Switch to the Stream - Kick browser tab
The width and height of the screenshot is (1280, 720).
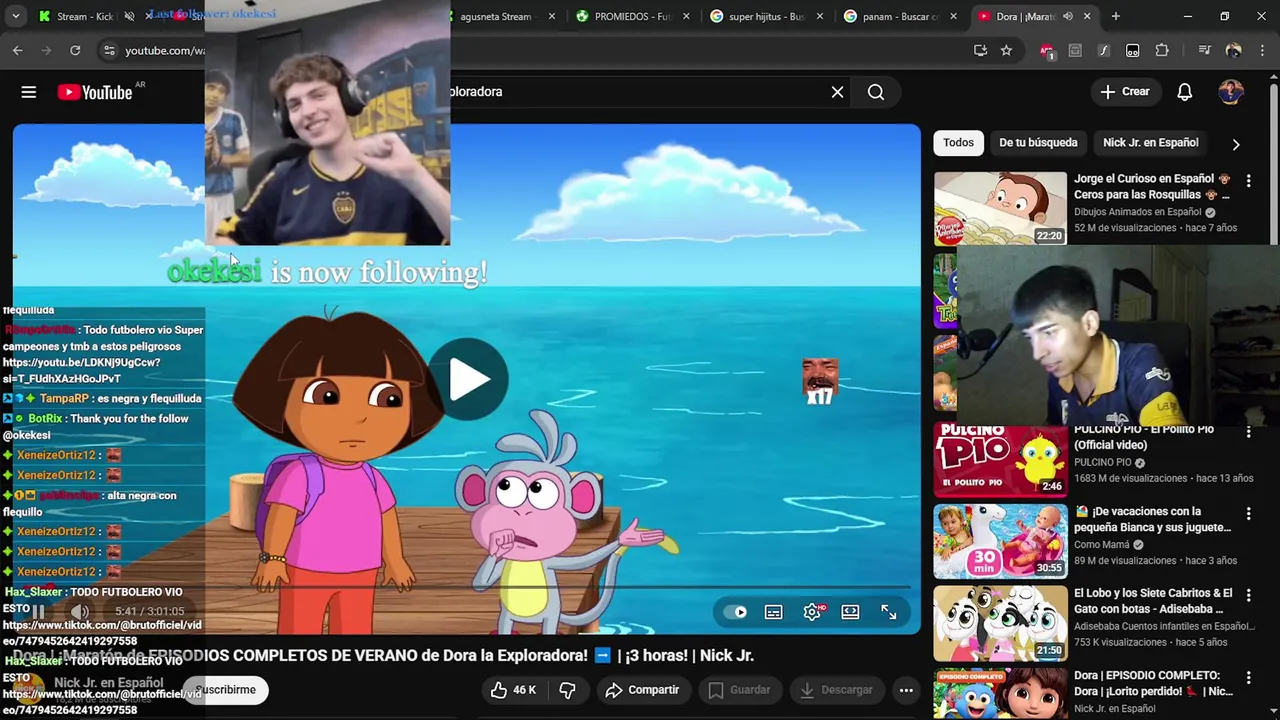point(76,17)
